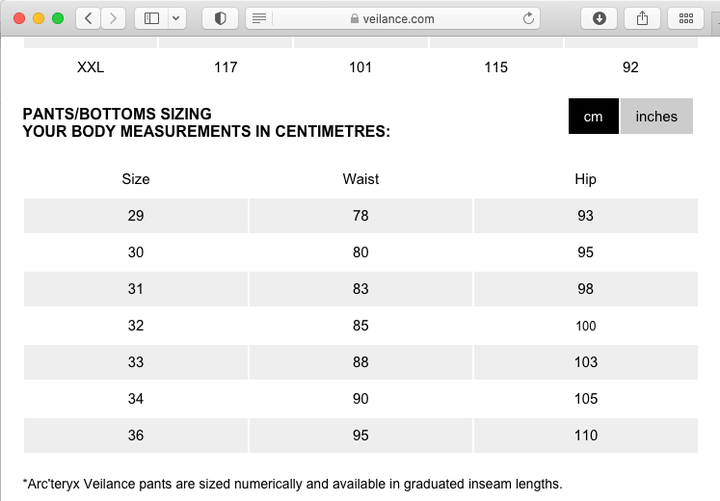Enable Reader view in address bar
Image resolution: width=720 pixels, height=501 pixels.
pyautogui.click(x=259, y=19)
